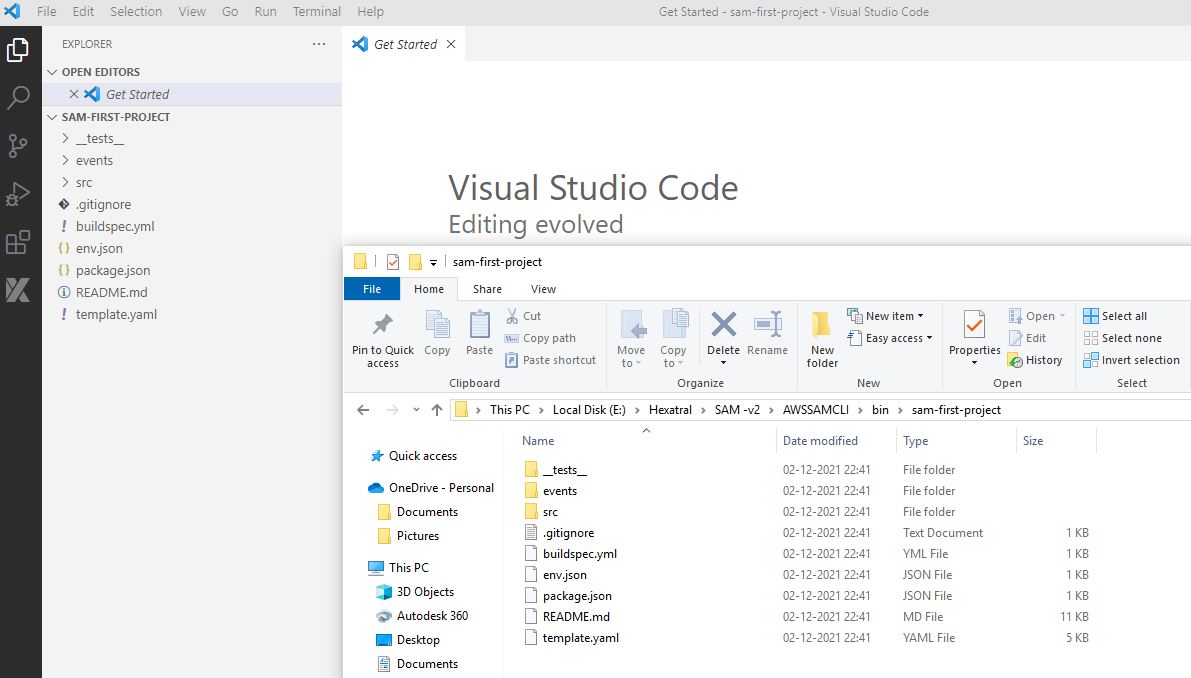Screen dimensions: 1191x678
Task: Open the Search view in activity bar
Action: click(x=18, y=97)
